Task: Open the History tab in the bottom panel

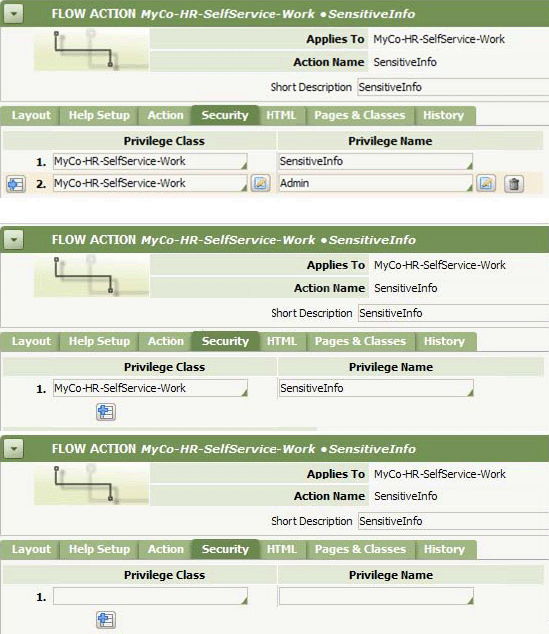Action: tap(444, 549)
